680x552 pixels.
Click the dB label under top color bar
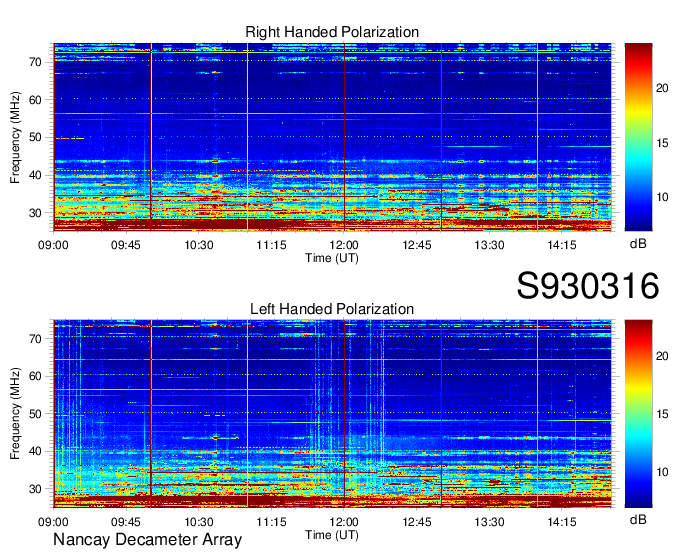[x=638, y=244]
